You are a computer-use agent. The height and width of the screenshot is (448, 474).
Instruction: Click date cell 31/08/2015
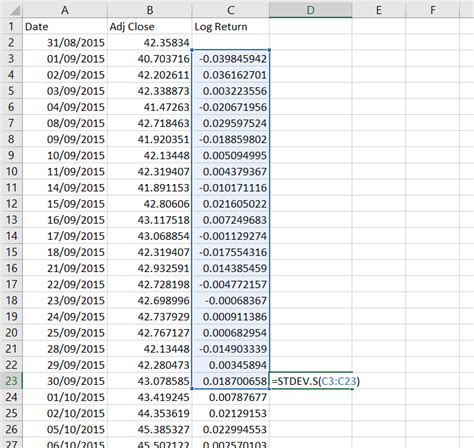[65, 42]
